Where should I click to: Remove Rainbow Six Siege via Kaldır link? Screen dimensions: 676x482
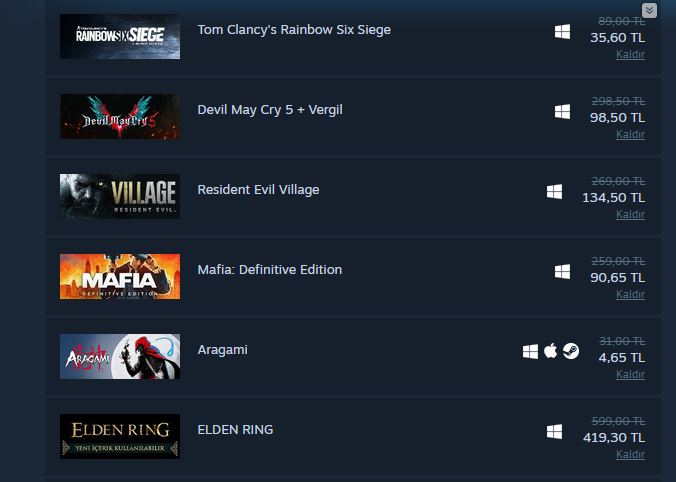(x=630, y=54)
